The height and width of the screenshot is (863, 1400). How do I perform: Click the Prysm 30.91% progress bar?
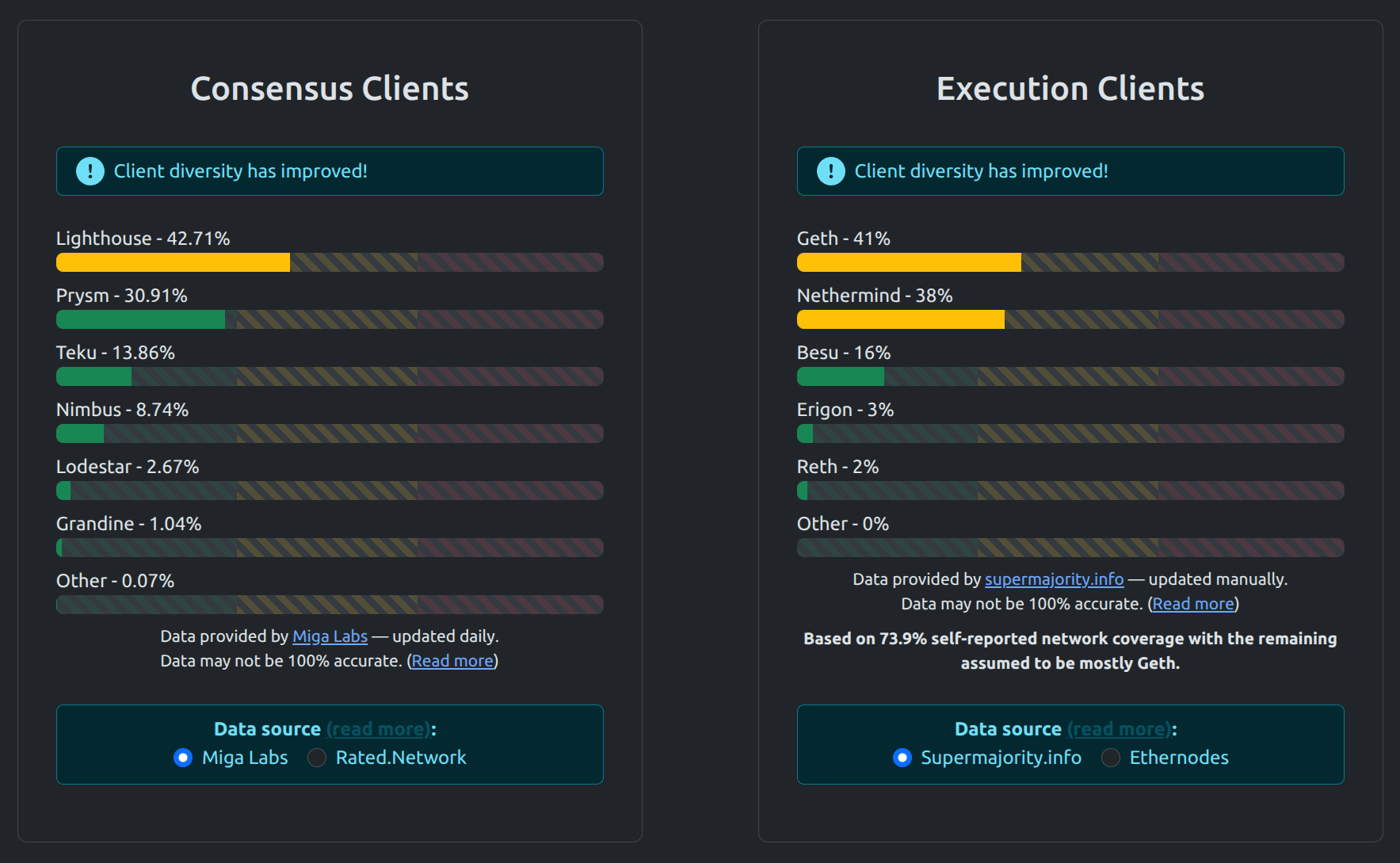330,319
